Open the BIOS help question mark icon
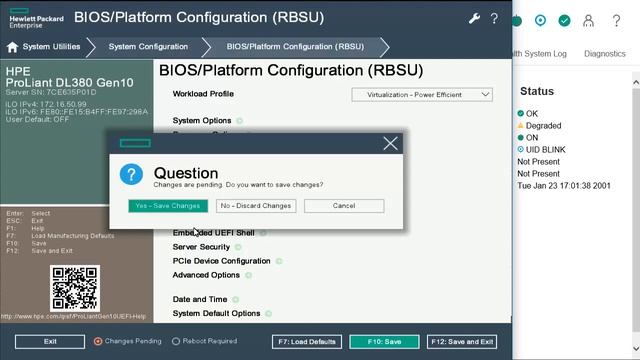640x360 pixels. pos(494,18)
